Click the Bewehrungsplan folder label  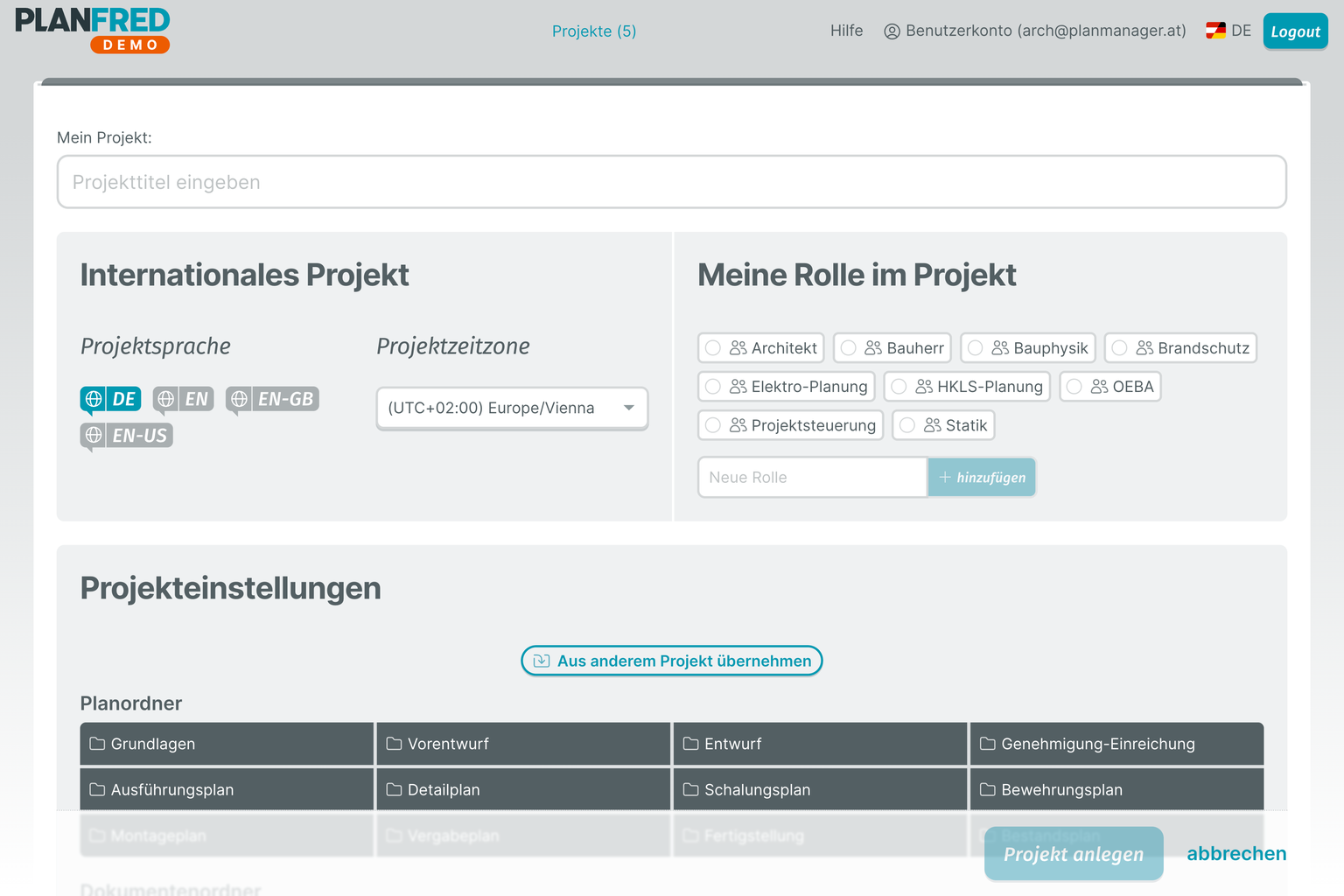pyautogui.click(x=1061, y=790)
